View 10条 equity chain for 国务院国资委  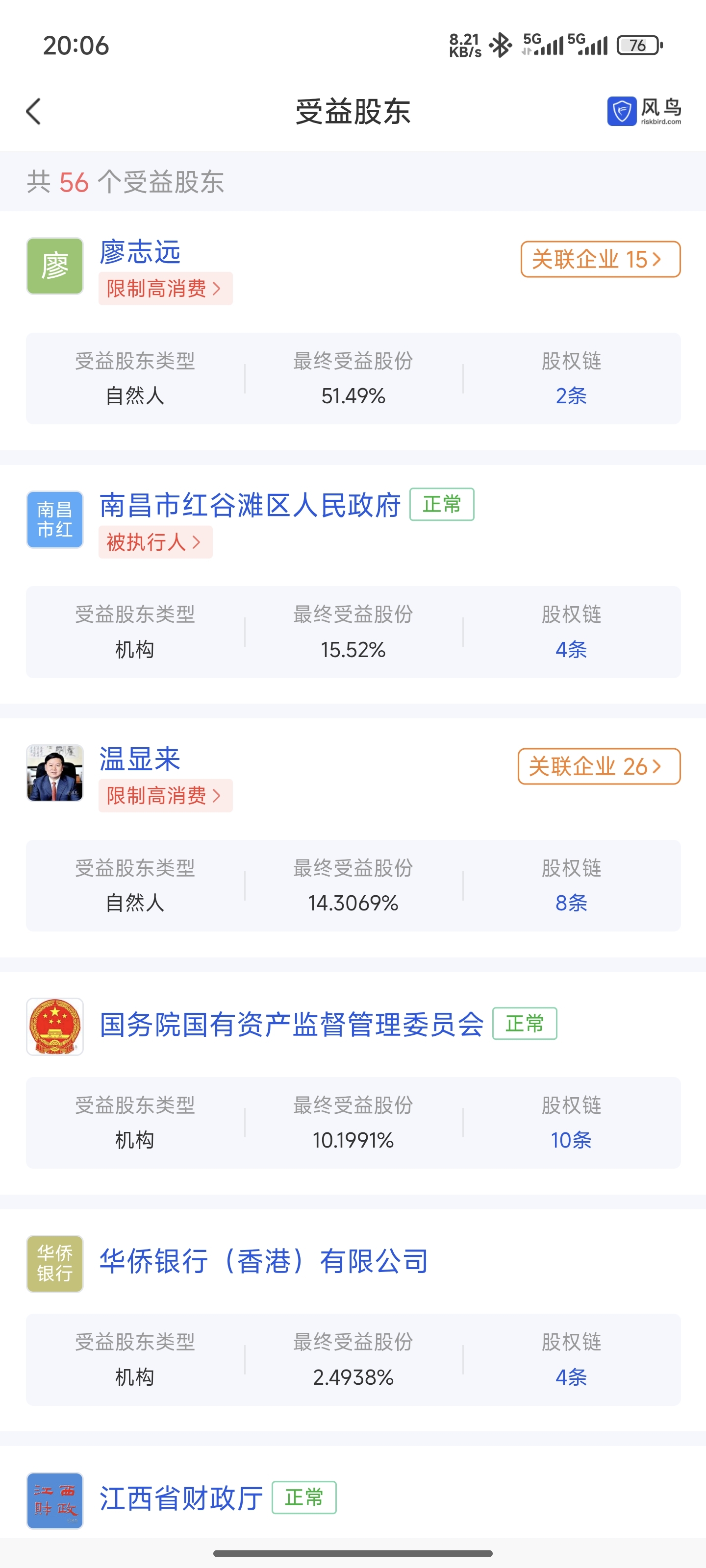click(x=571, y=1140)
